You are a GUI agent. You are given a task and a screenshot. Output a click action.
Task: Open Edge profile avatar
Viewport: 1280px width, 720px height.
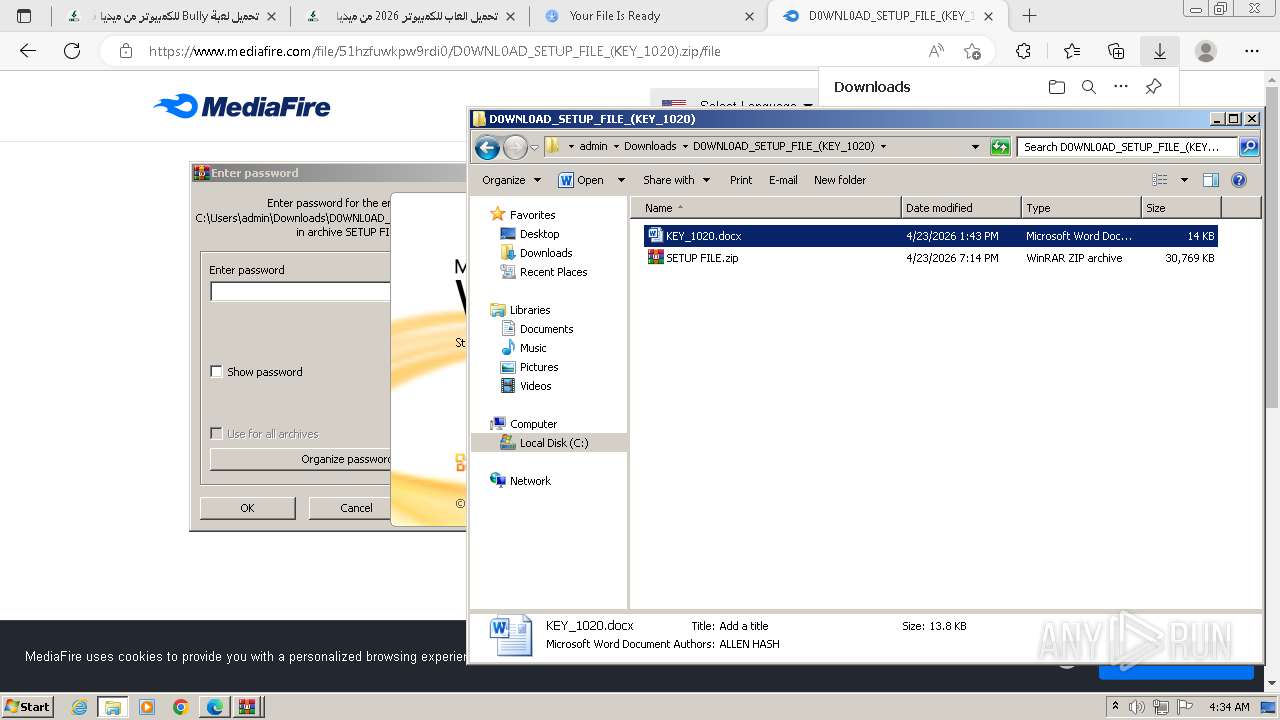coord(1206,51)
